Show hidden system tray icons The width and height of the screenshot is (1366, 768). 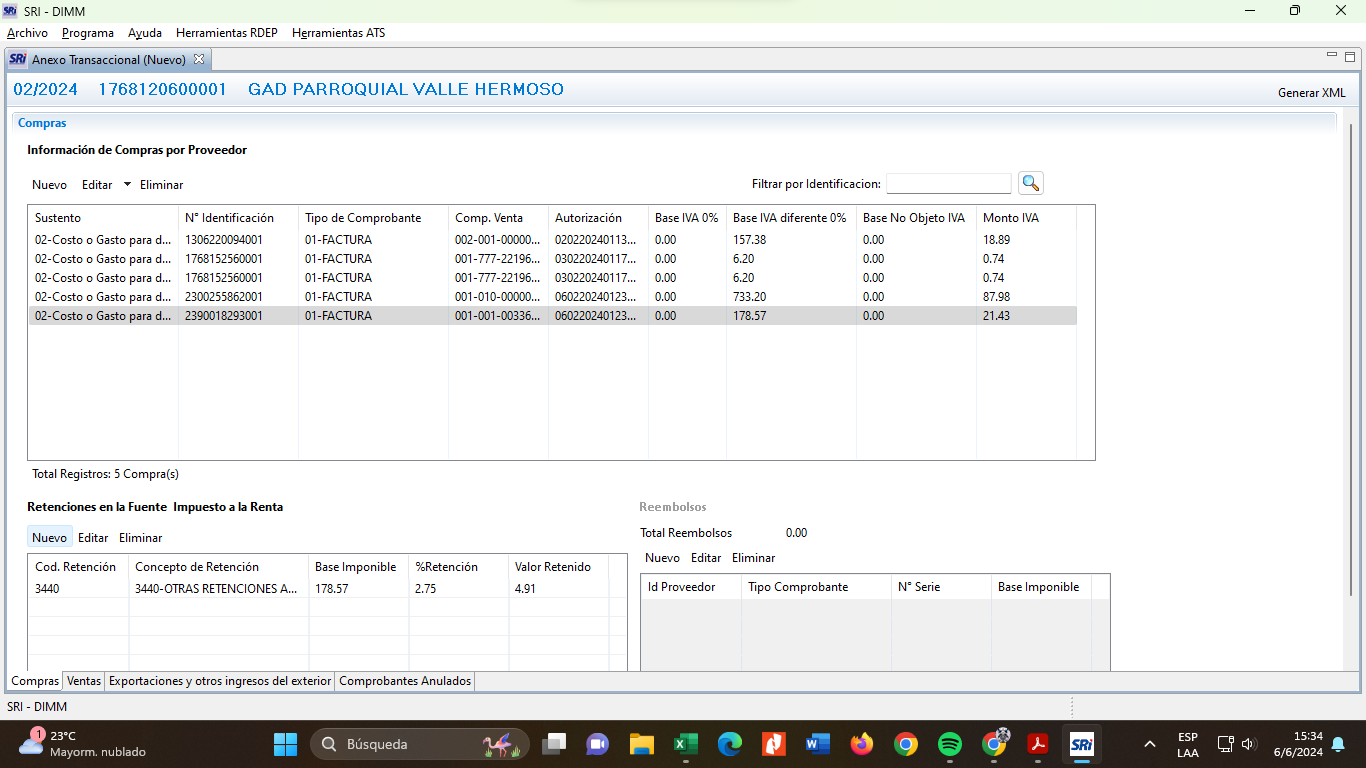click(1150, 744)
